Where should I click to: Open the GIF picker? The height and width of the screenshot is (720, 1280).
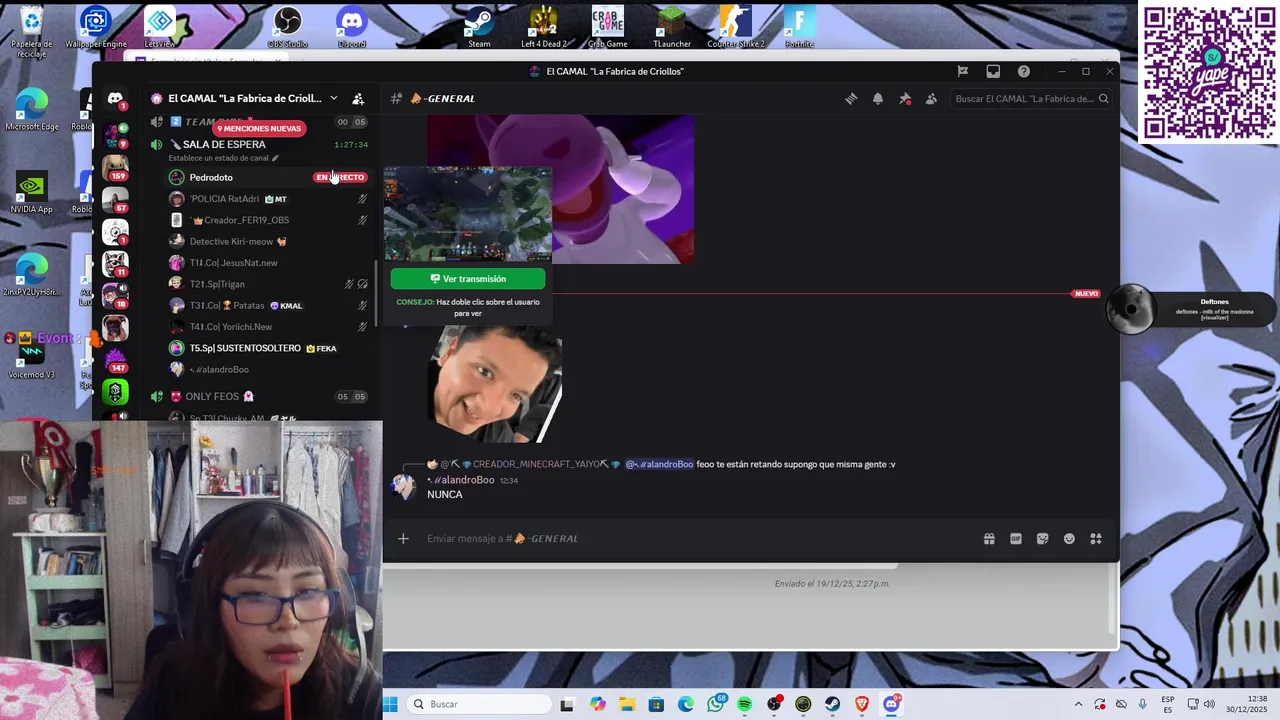tap(1016, 538)
